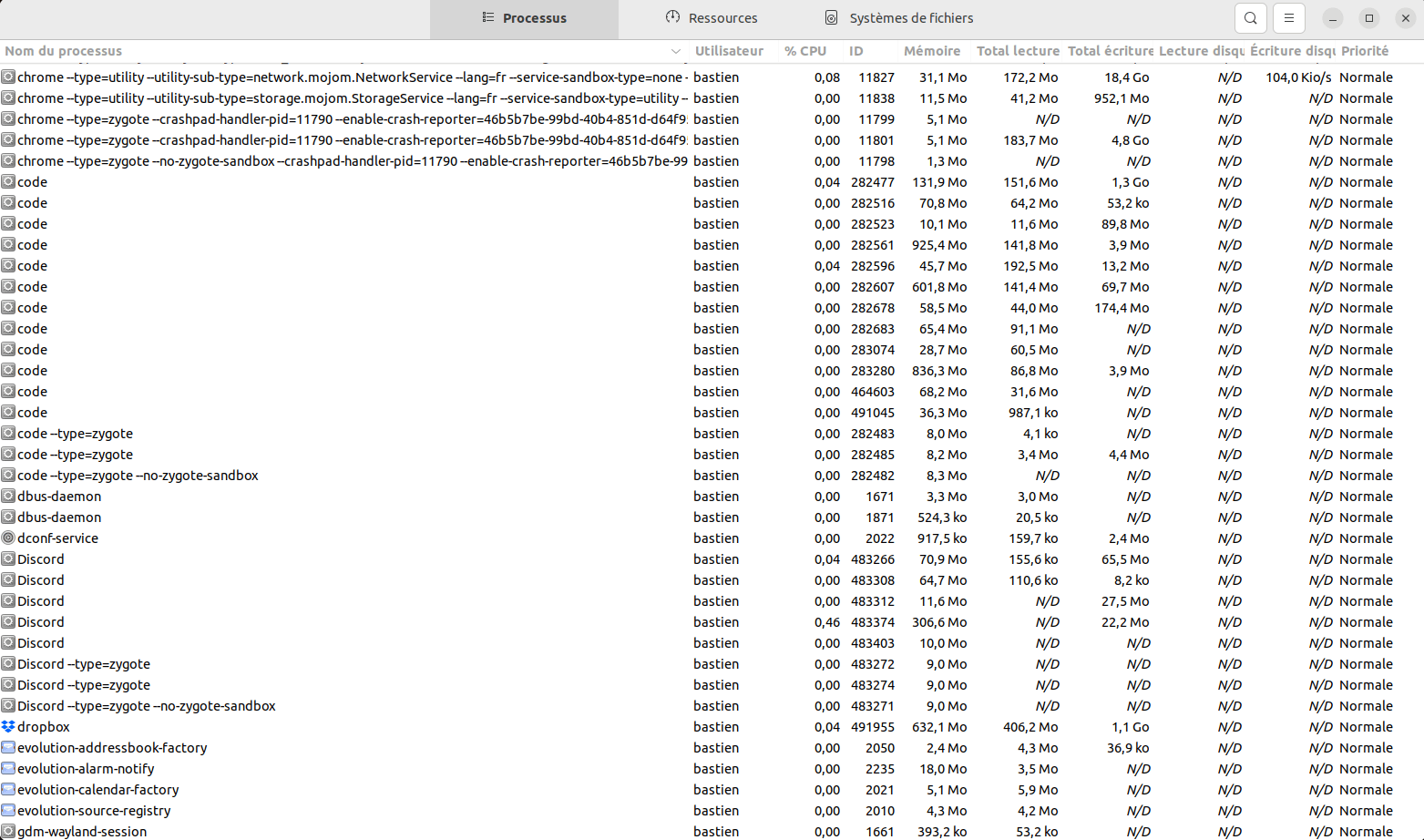1424x840 pixels.
Task: Click the sort arrow in Nom du processus header
Action: [x=675, y=51]
